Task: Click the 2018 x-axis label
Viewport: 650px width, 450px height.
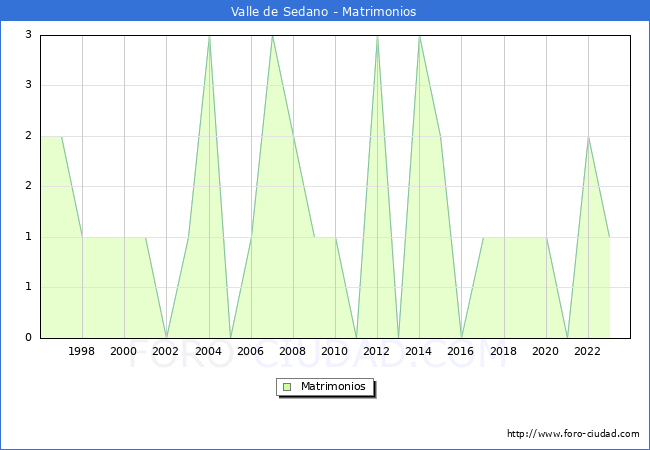Action: click(504, 351)
